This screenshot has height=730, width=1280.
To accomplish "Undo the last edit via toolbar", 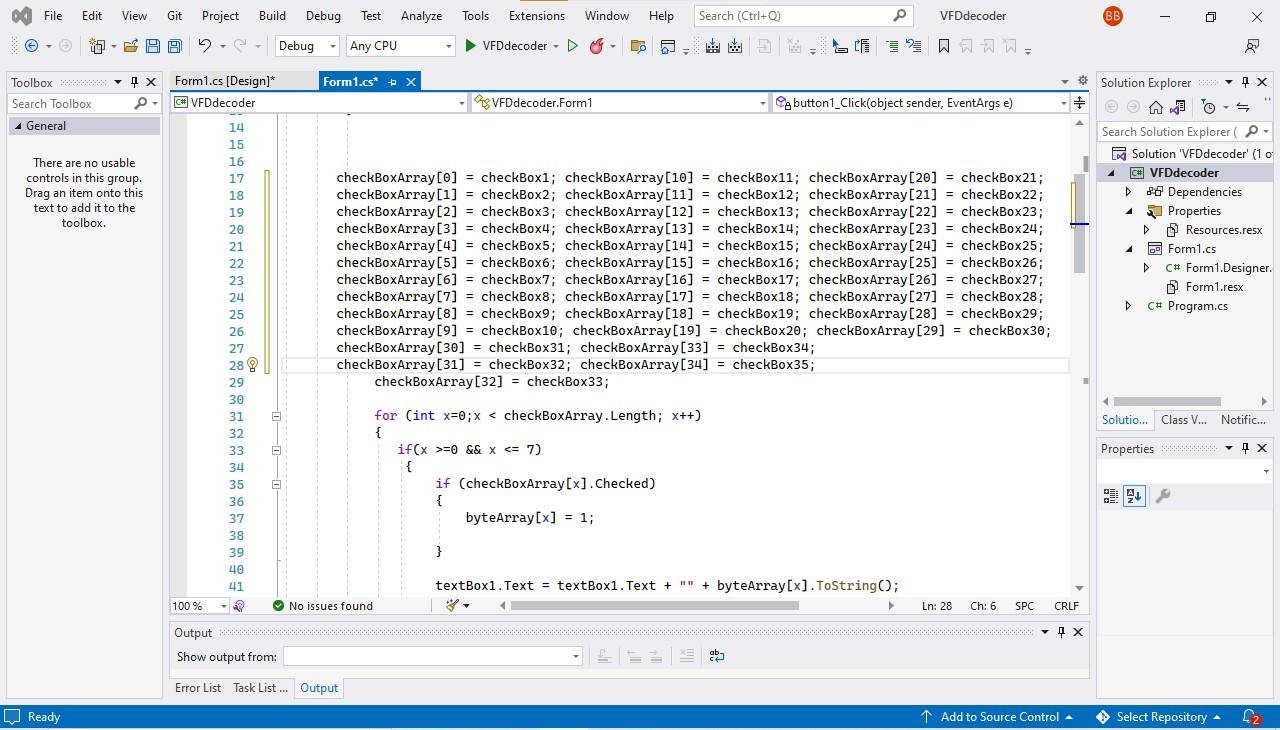I will tap(204, 46).
